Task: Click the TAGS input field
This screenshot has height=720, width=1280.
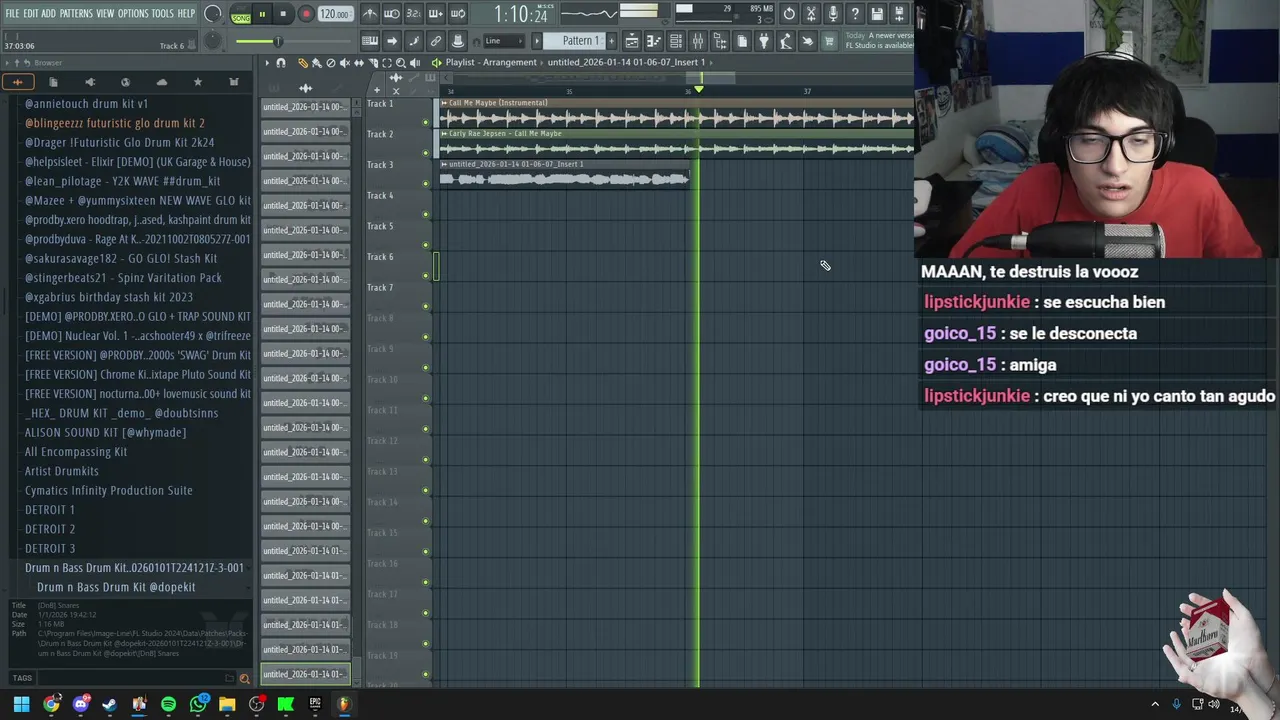Action: [x=136, y=678]
